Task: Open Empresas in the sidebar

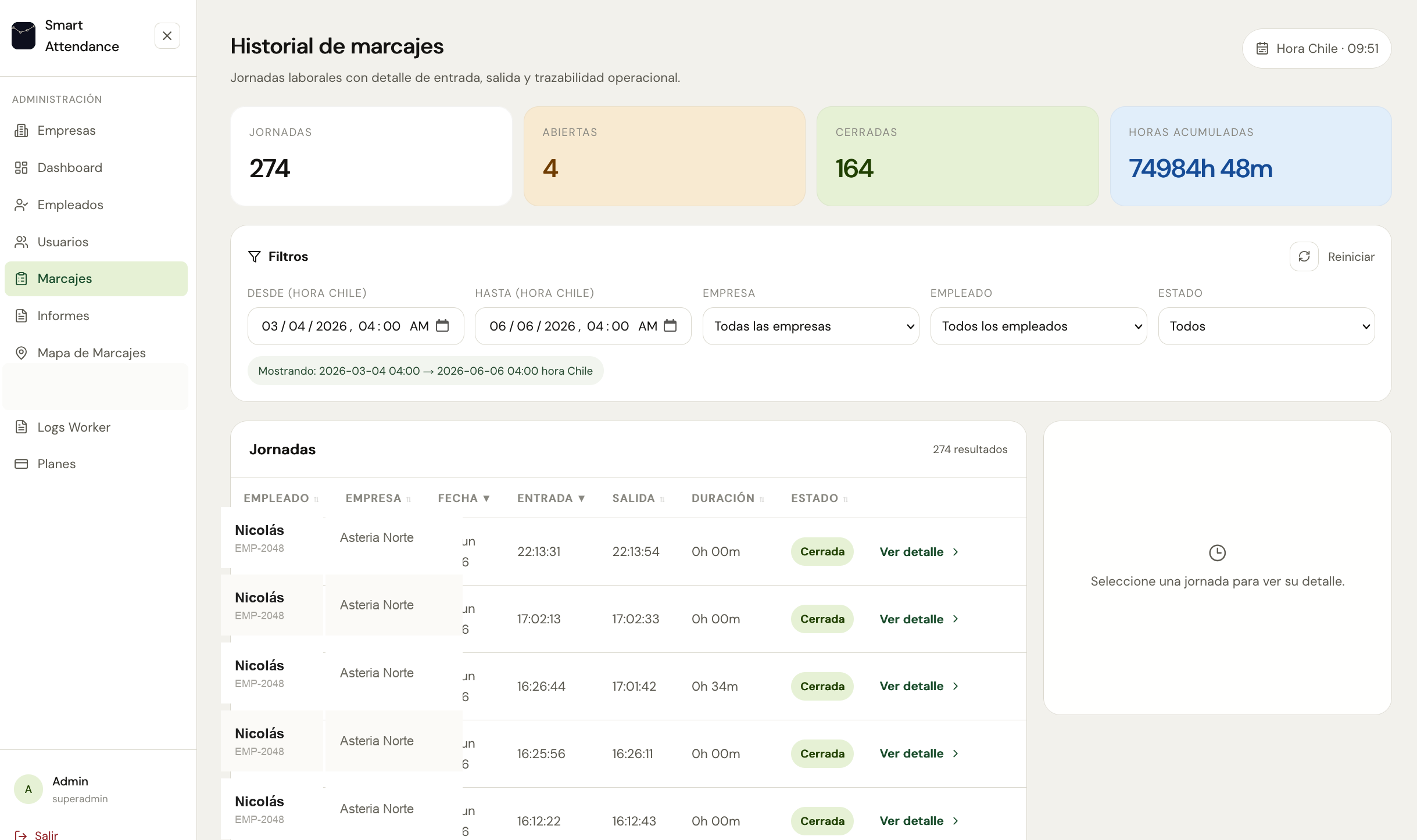Action: (96, 131)
